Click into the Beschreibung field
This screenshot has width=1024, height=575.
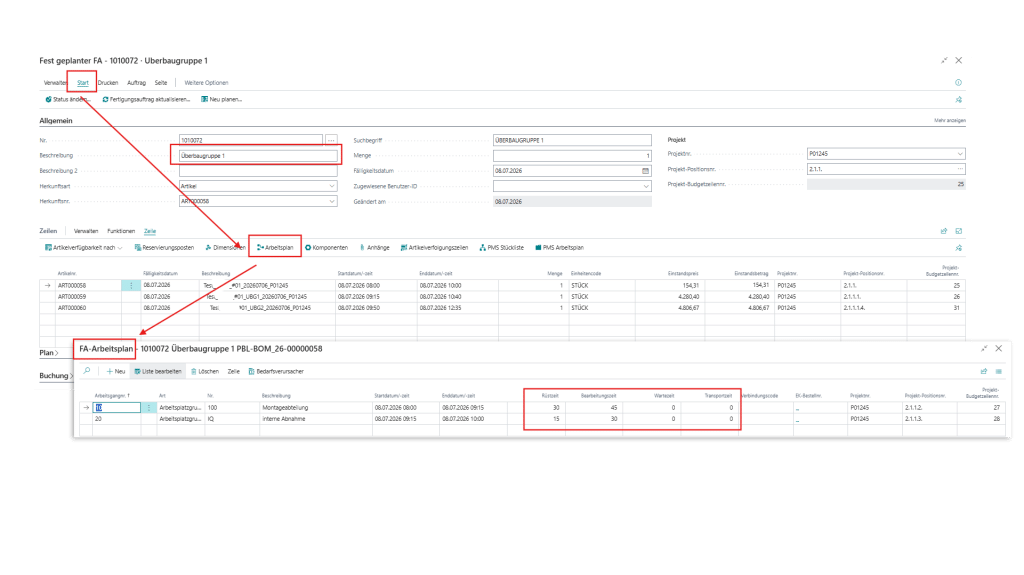pos(258,156)
